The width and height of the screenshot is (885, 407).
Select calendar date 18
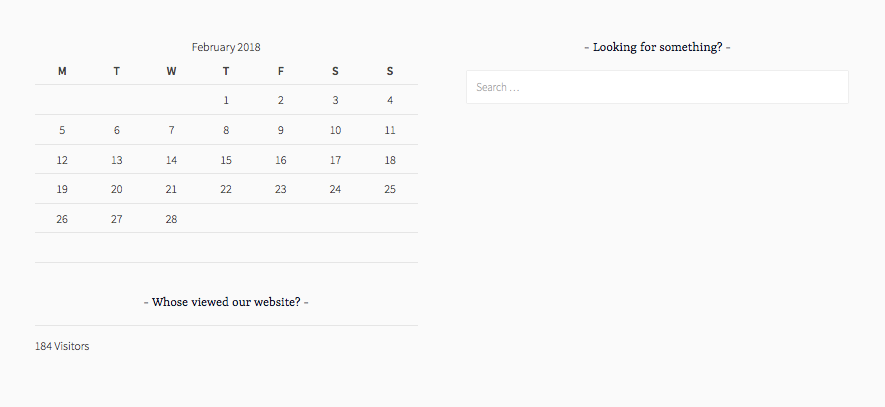click(x=390, y=160)
